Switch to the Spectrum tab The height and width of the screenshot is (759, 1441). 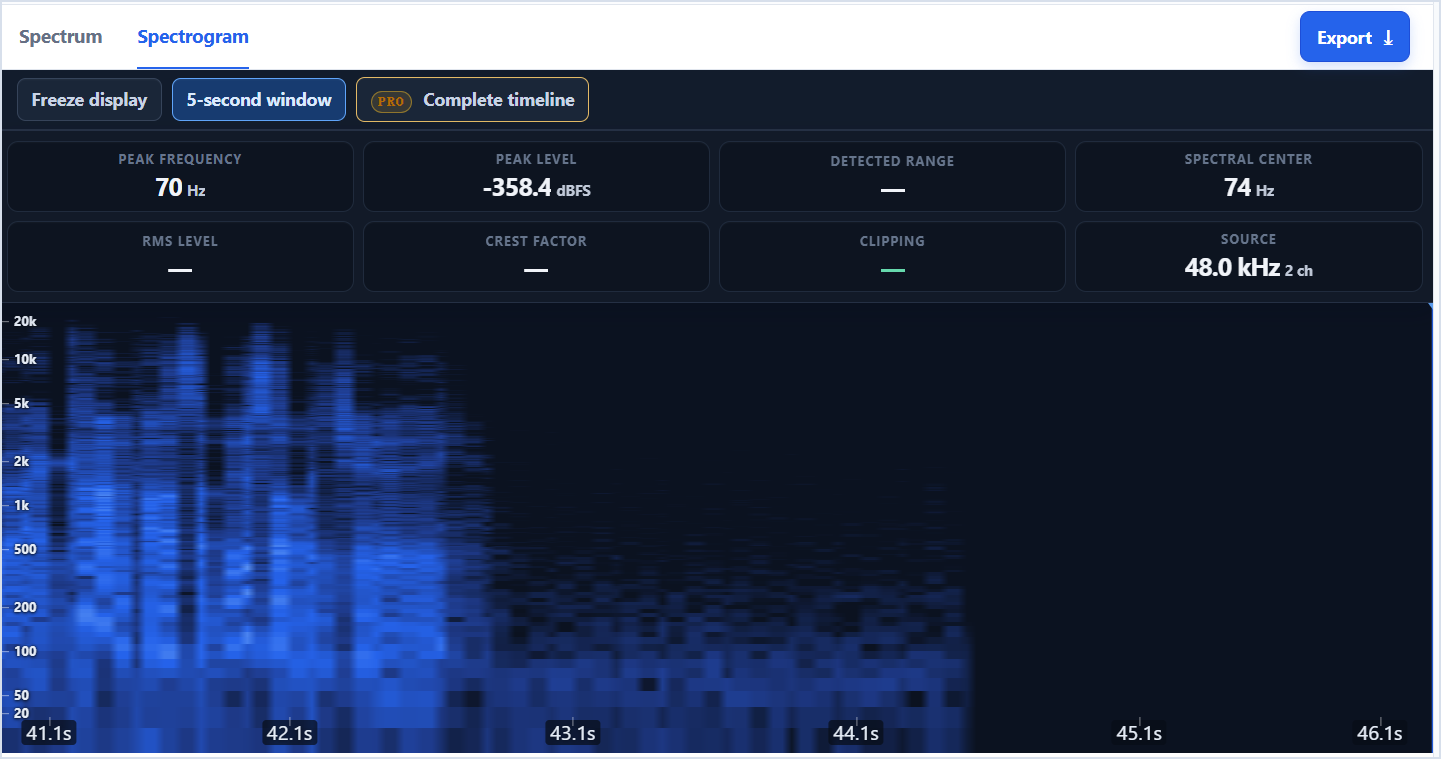point(61,37)
